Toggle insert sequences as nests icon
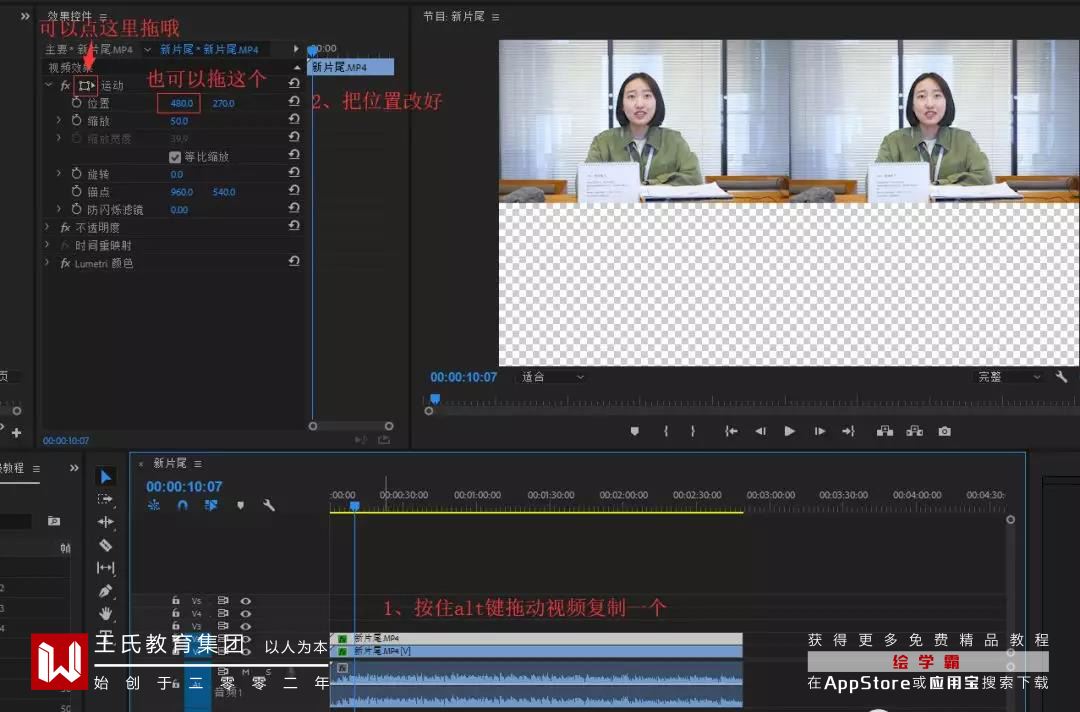The width and height of the screenshot is (1080, 712). point(154,505)
